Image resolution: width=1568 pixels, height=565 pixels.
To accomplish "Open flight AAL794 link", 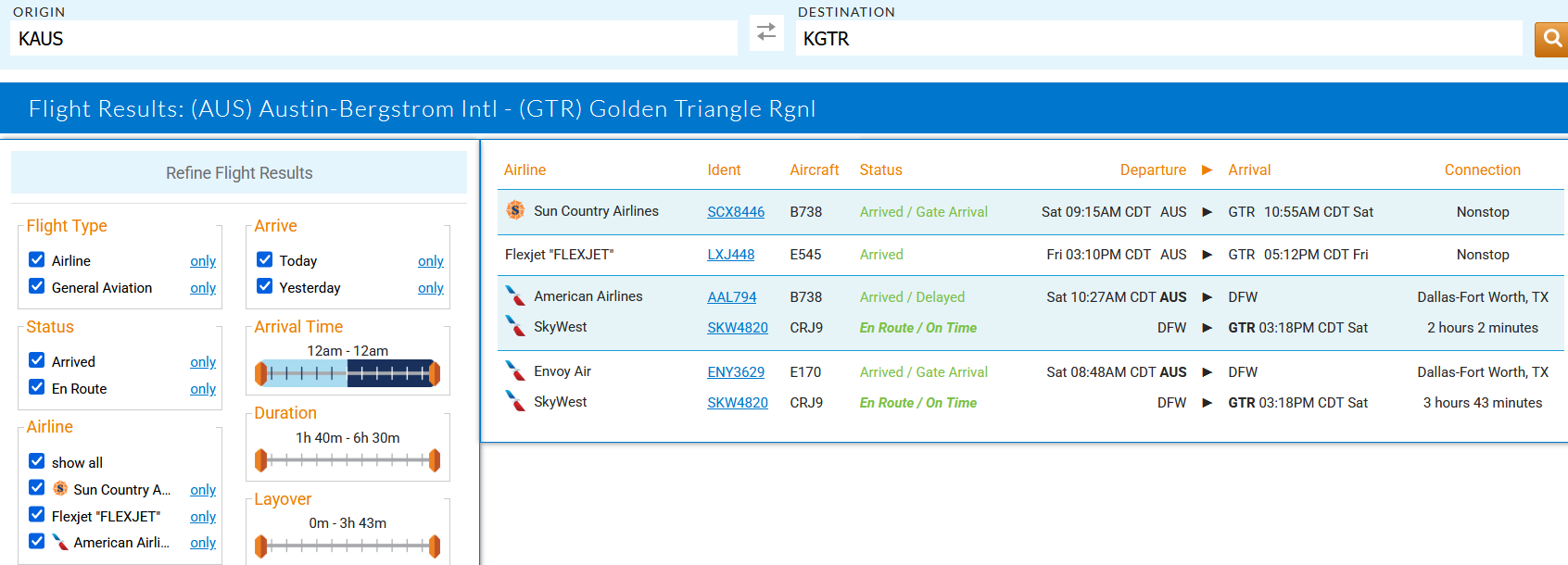I will point(731,297).
